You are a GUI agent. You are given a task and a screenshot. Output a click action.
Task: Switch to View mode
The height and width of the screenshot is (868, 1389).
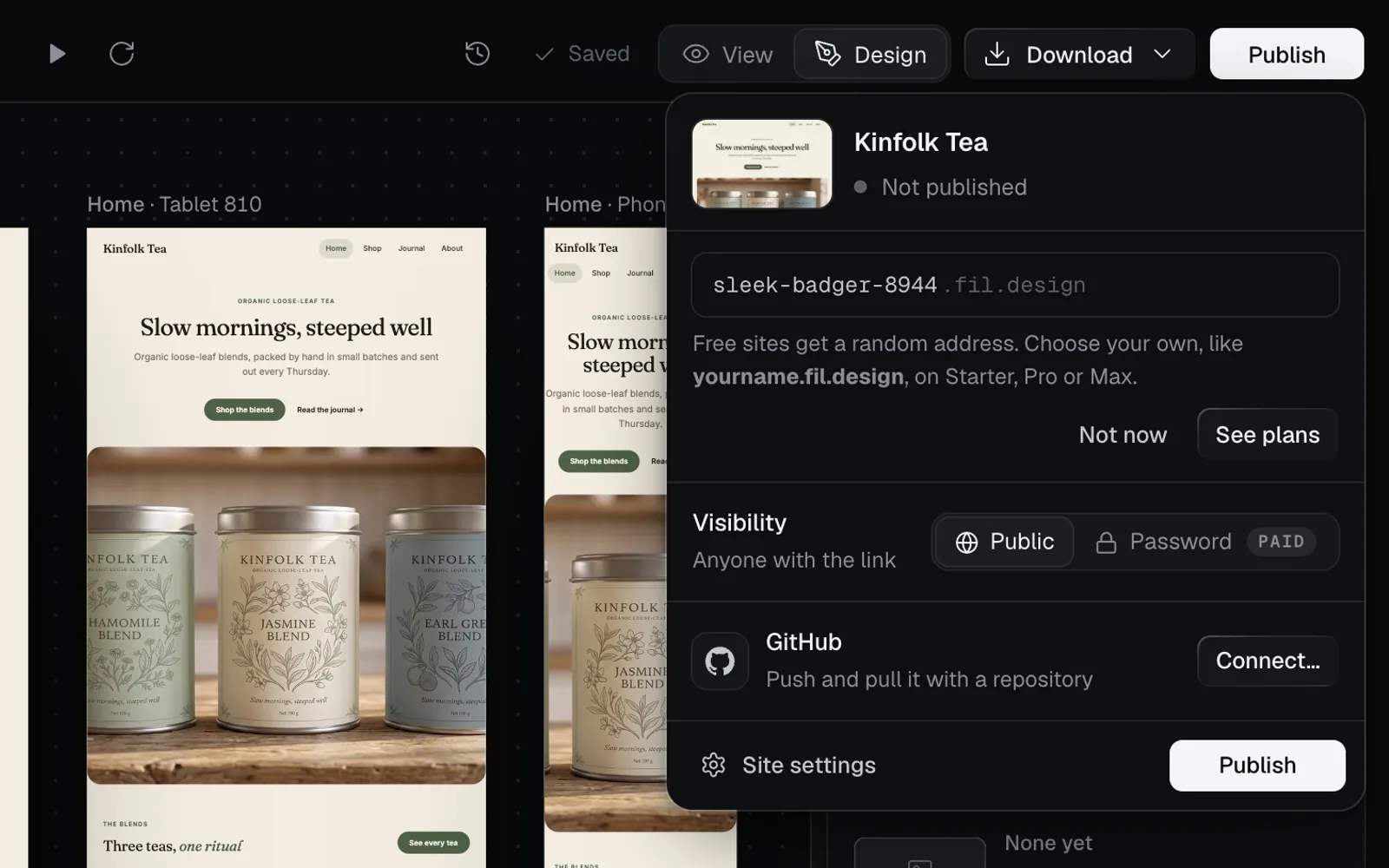tap(727, 55)
